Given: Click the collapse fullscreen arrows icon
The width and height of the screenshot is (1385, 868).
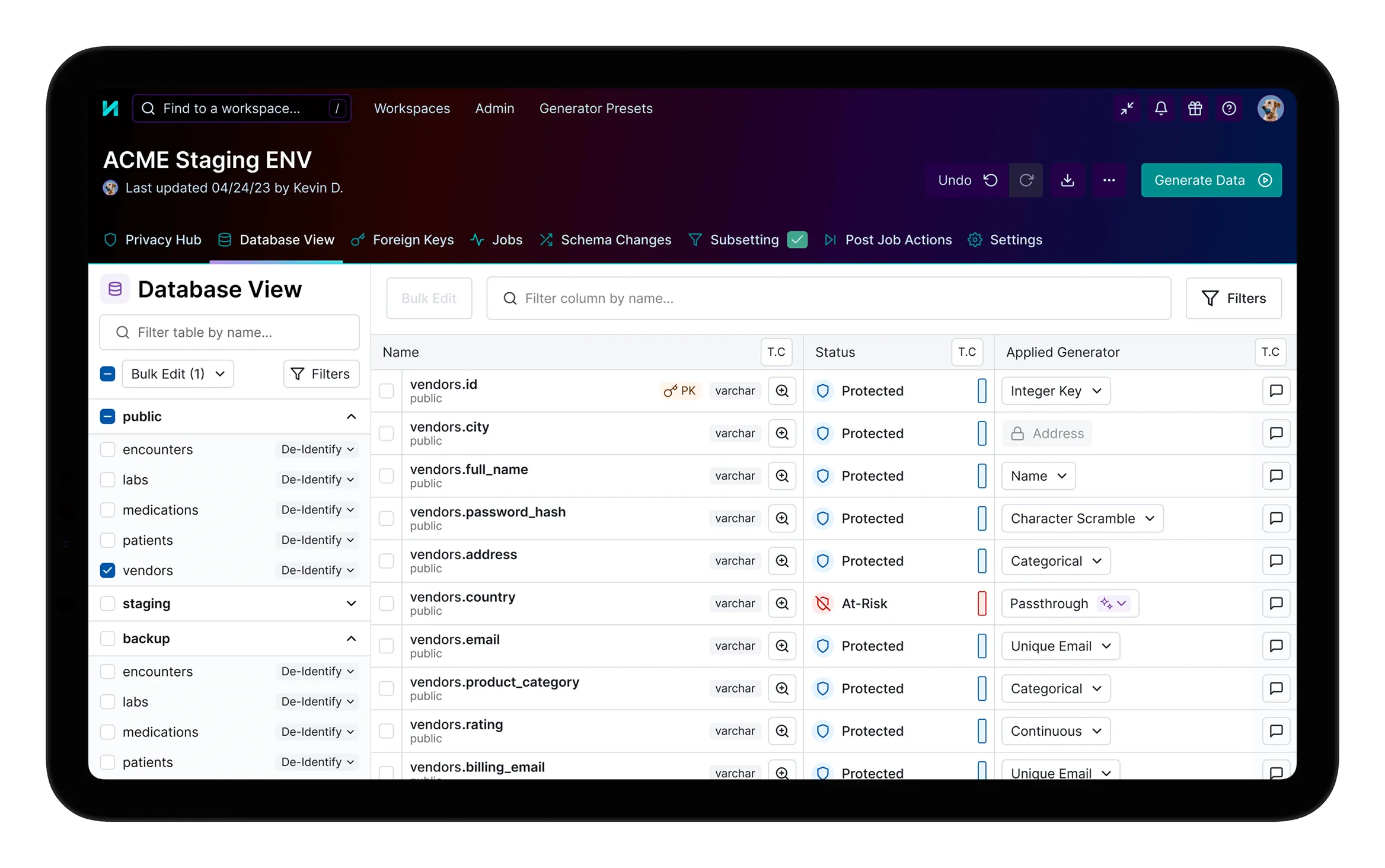Looking at the screenshot, I should coord(1126,108).
